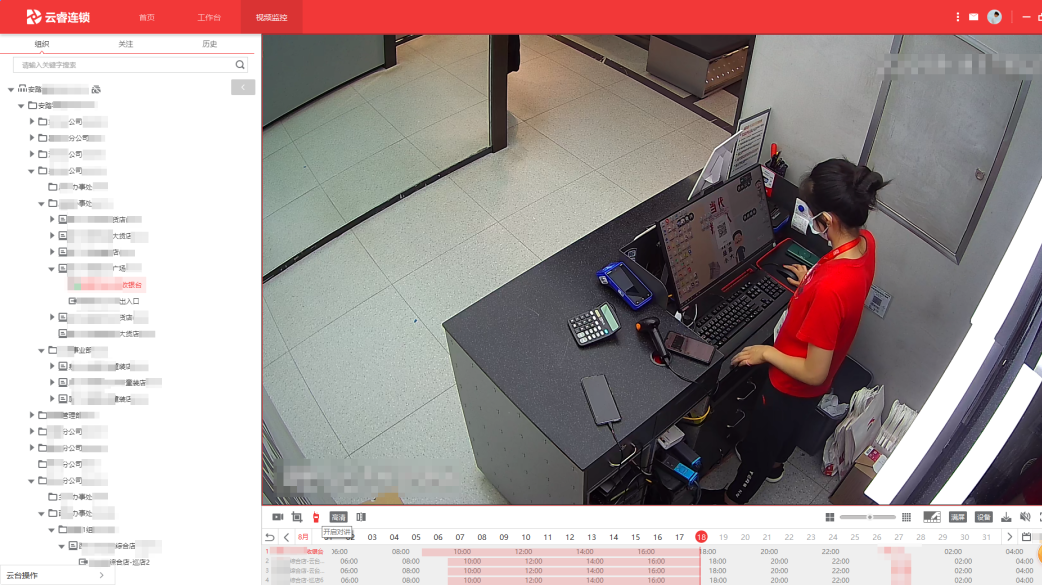Switch to the 关注 tab
Screen dimensions: 1042x585
pyautogui.click(x=125, y=44)
